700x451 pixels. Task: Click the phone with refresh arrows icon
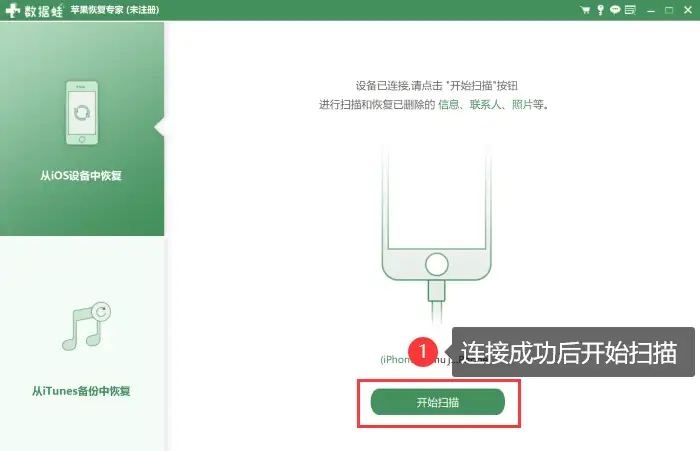[x=82, y=113]
